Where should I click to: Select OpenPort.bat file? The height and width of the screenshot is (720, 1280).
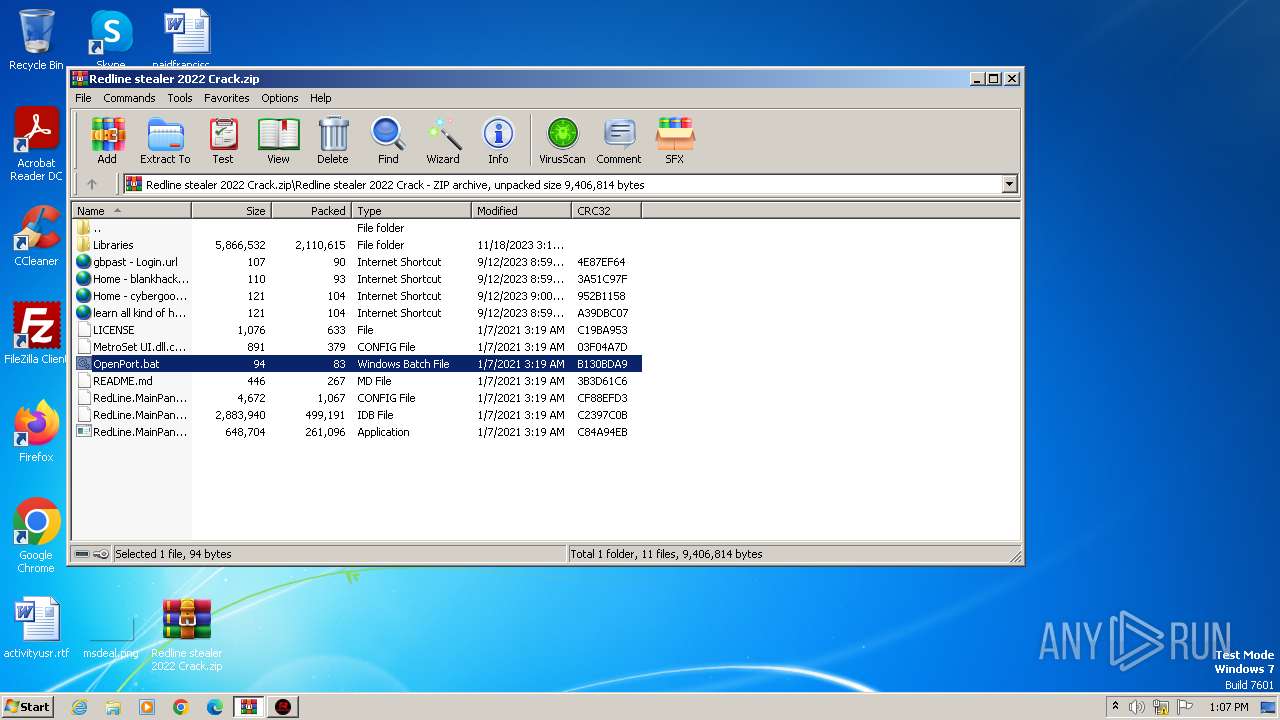point(357,364)
